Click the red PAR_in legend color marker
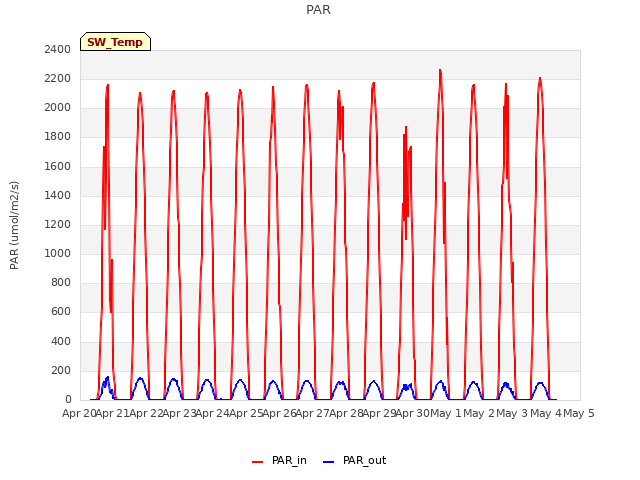 pyautogui.click(x=258, y=462)
